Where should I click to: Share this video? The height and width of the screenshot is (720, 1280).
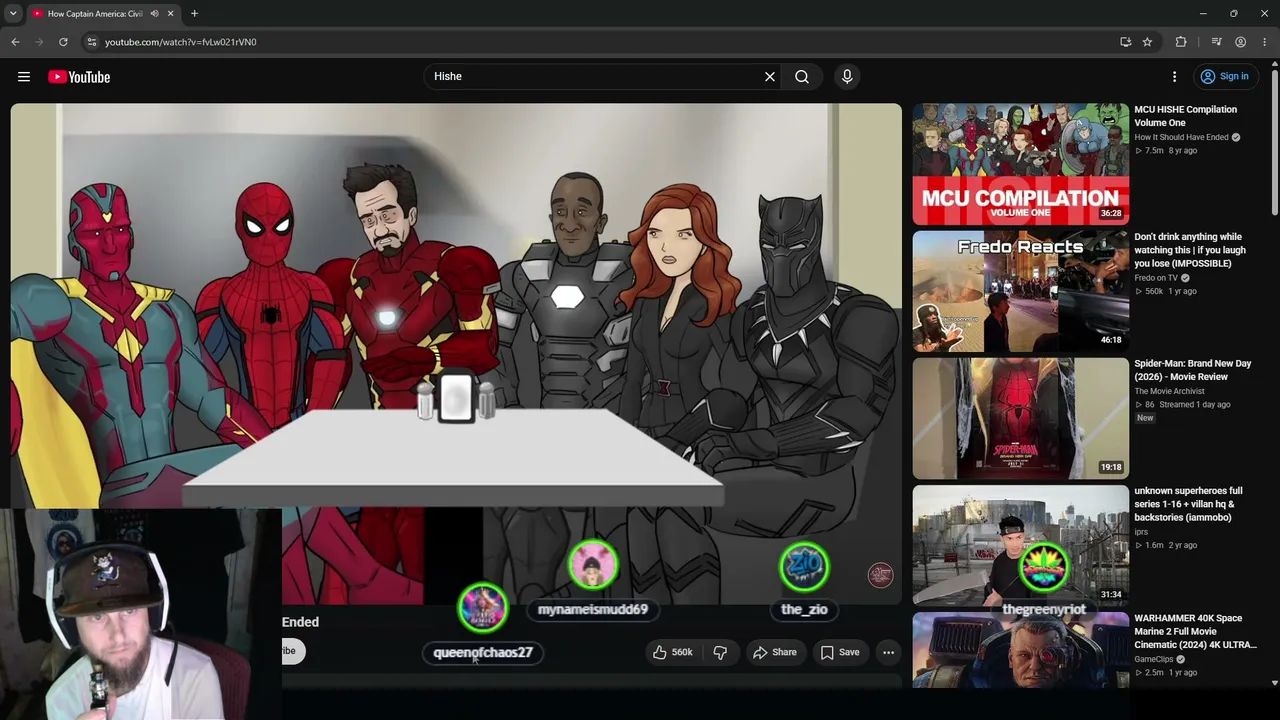point(775,652)
